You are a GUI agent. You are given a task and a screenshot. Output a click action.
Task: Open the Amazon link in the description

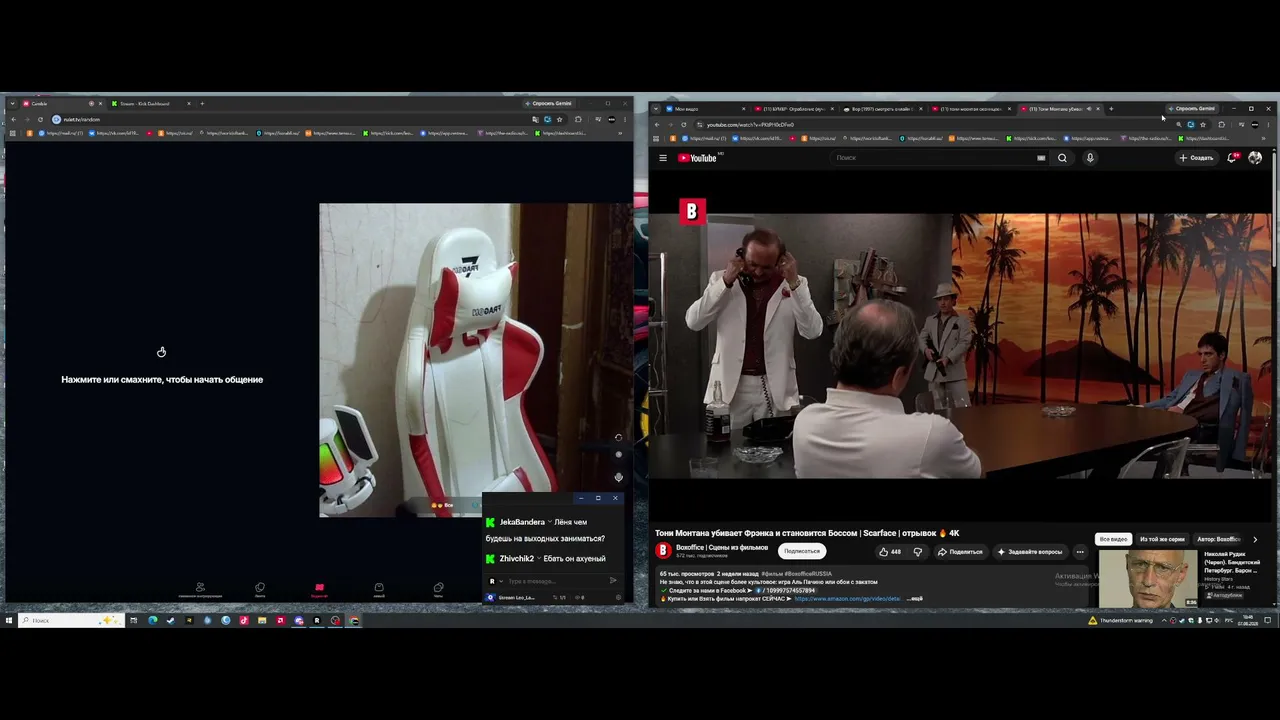pyautogui.click(x=847, y=599)
